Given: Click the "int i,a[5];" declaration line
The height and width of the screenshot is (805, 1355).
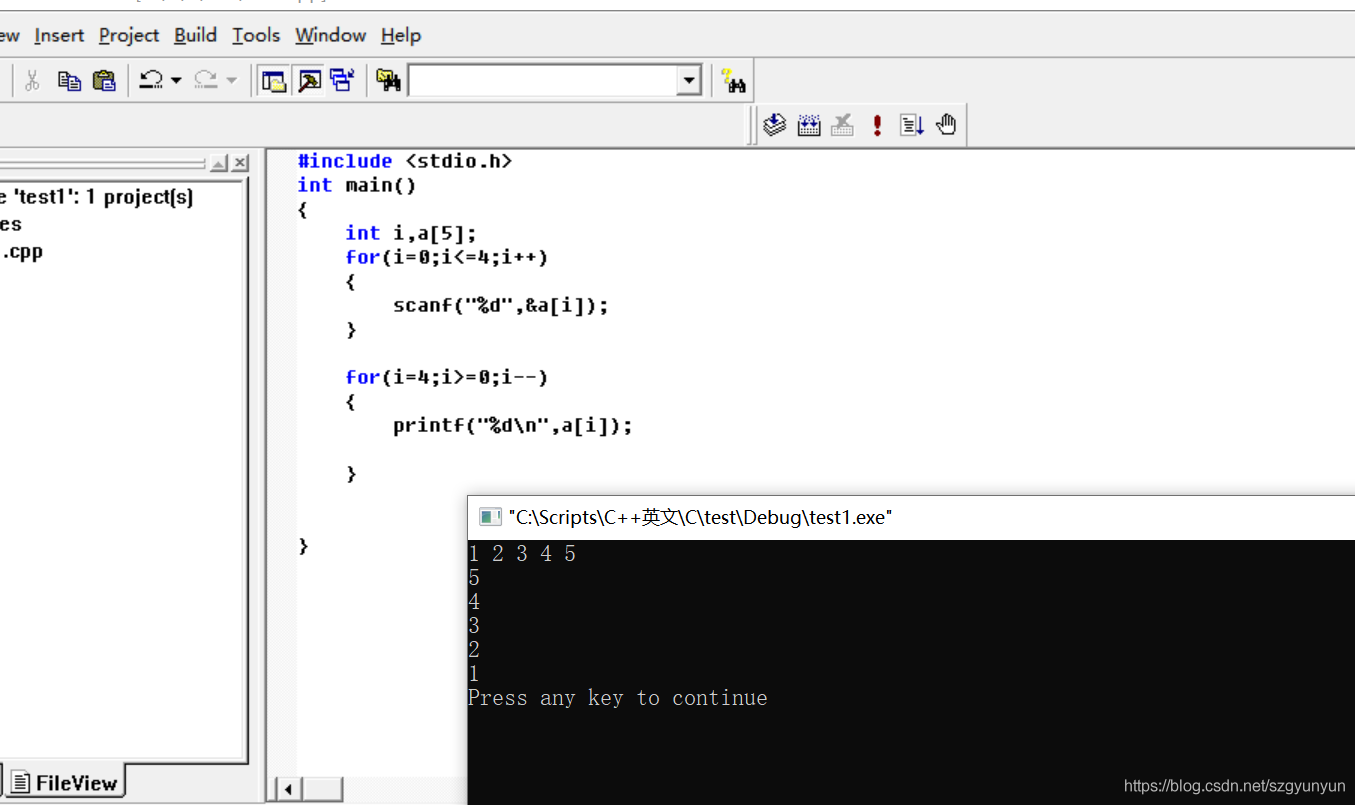Looking at the screenshot, I should [x=411, y=233].
